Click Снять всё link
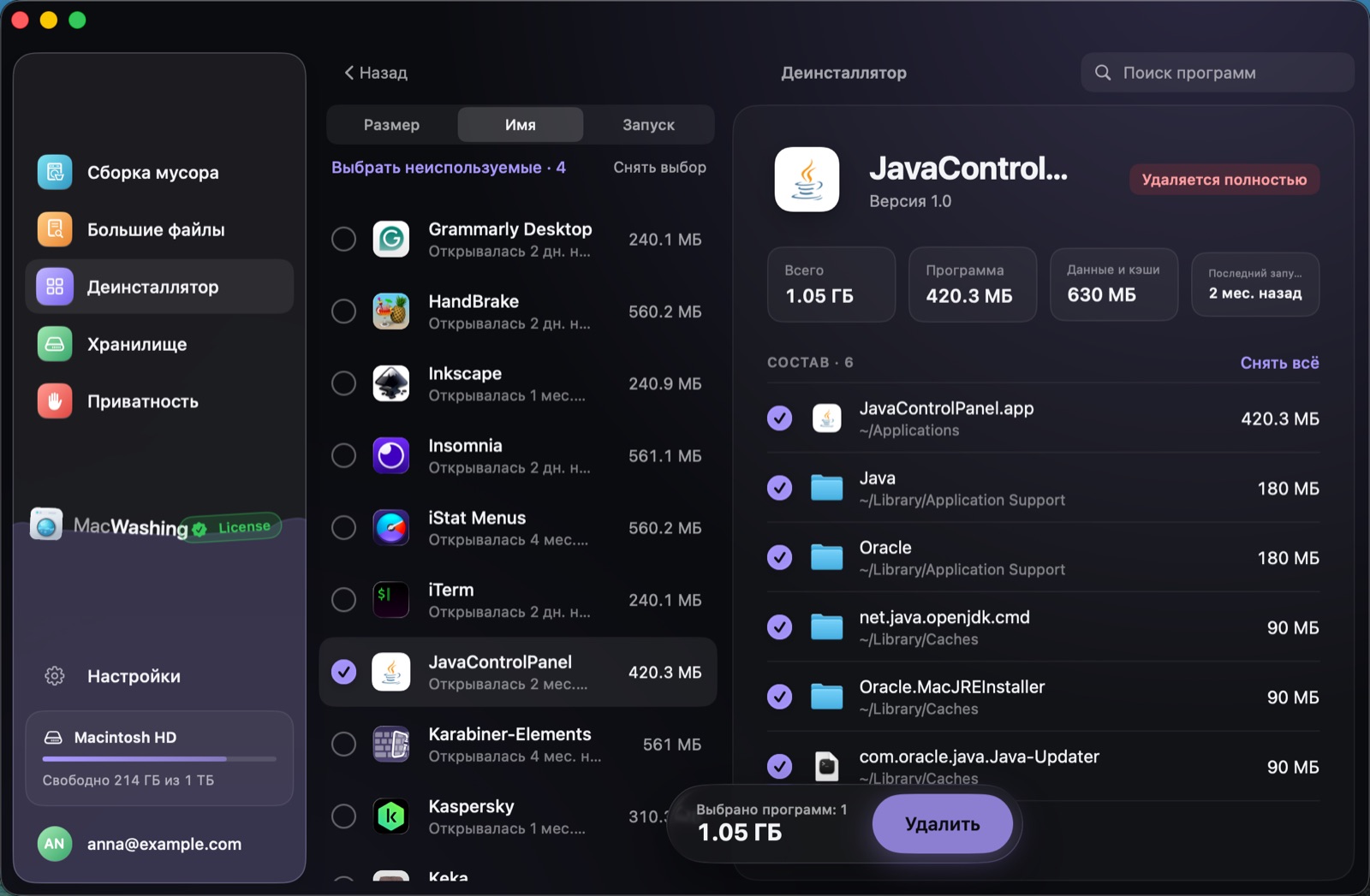 [1279, 363]
